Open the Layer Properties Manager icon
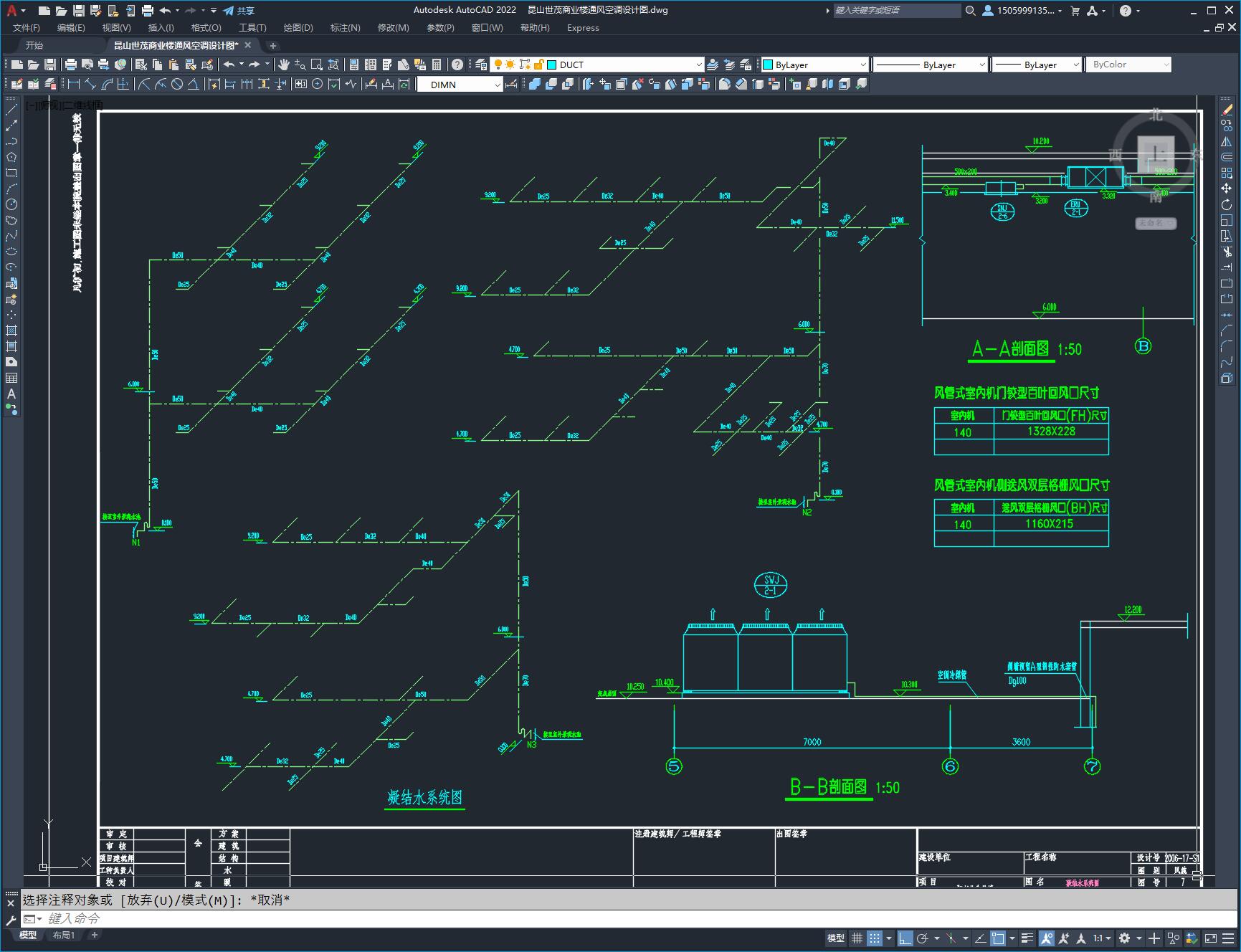 (x=481, y=65)
